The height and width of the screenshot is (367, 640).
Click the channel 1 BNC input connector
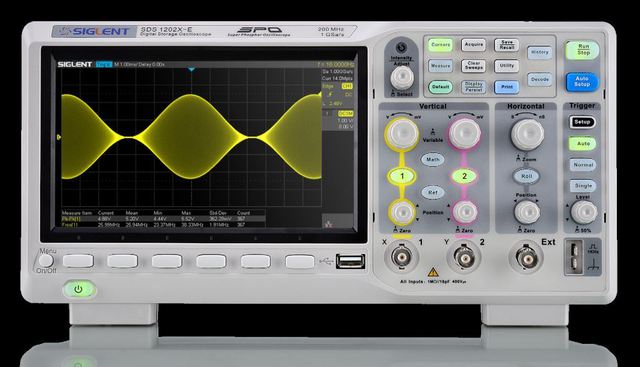pos(402,257)
